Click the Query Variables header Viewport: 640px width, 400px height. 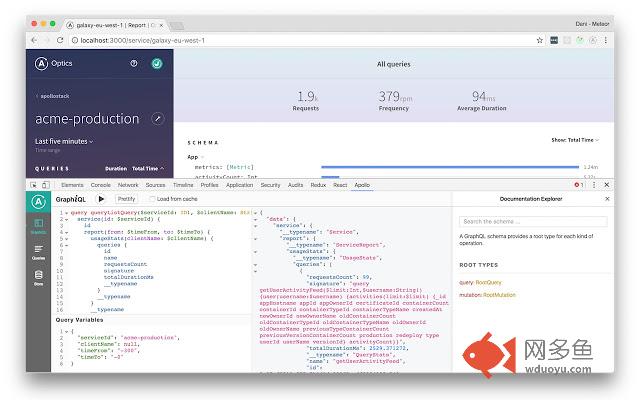pyautogui.click(x=79, y=320)
